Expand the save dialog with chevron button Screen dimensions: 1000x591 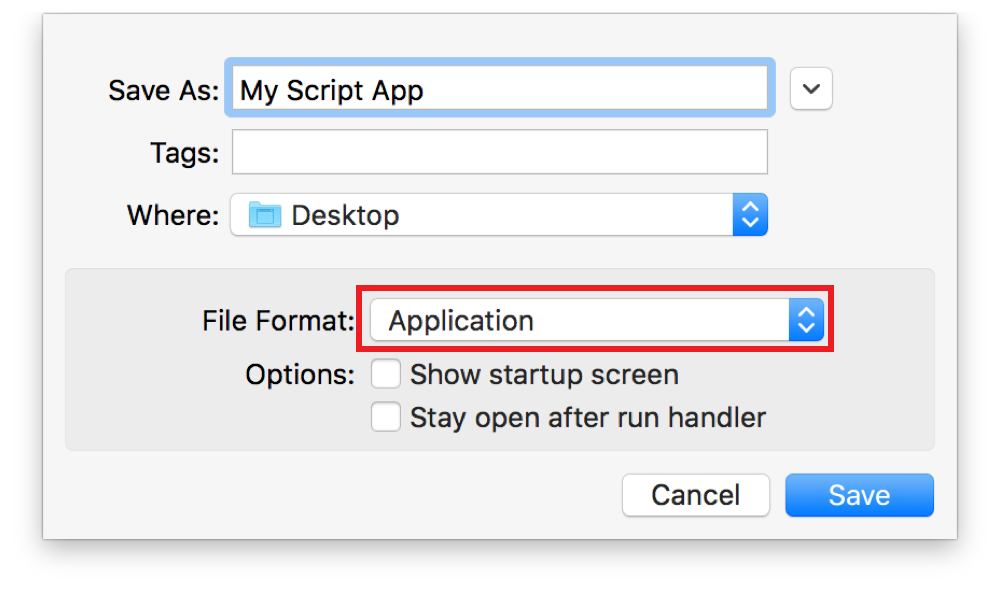(811, 88)
